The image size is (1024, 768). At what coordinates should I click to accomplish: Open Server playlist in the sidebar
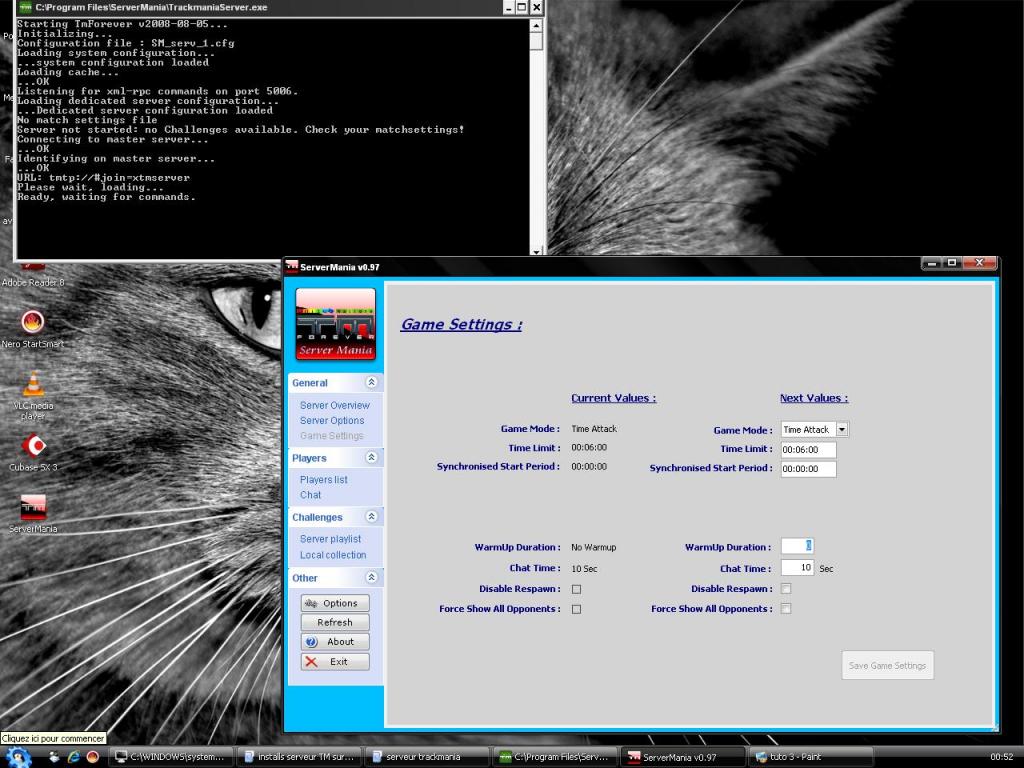pos(330,539)
